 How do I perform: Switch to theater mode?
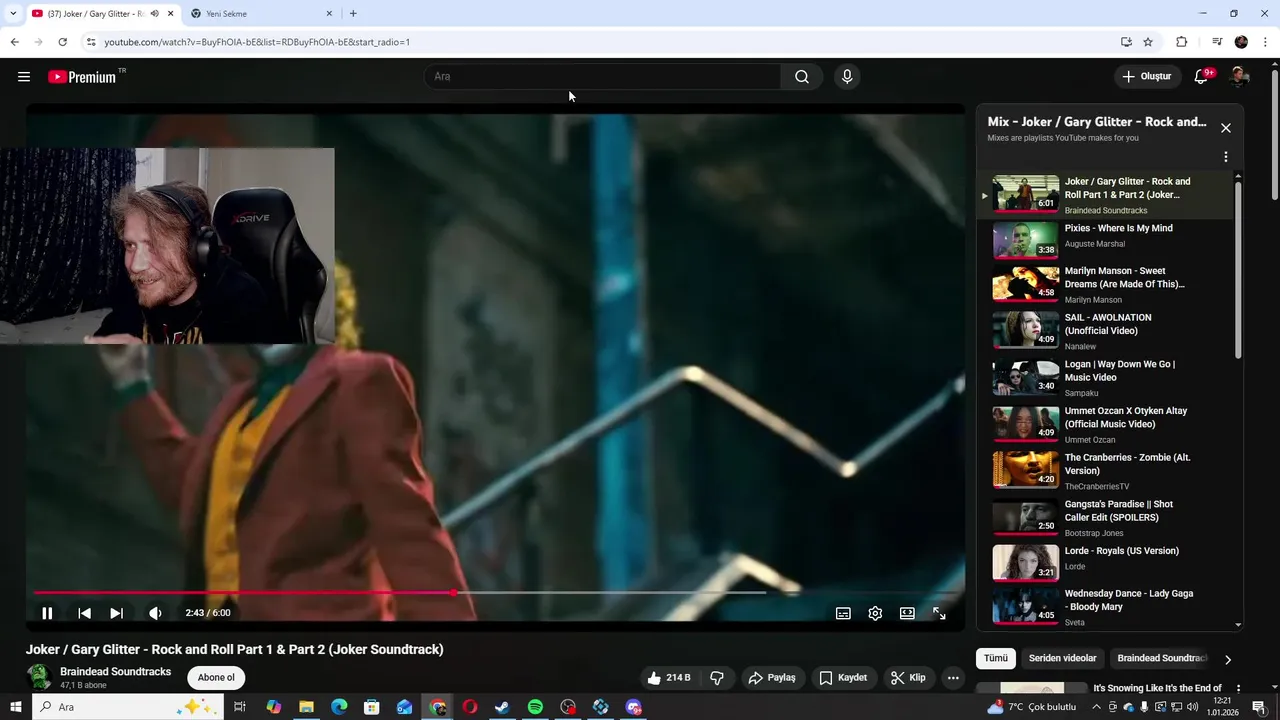[907, 613]
